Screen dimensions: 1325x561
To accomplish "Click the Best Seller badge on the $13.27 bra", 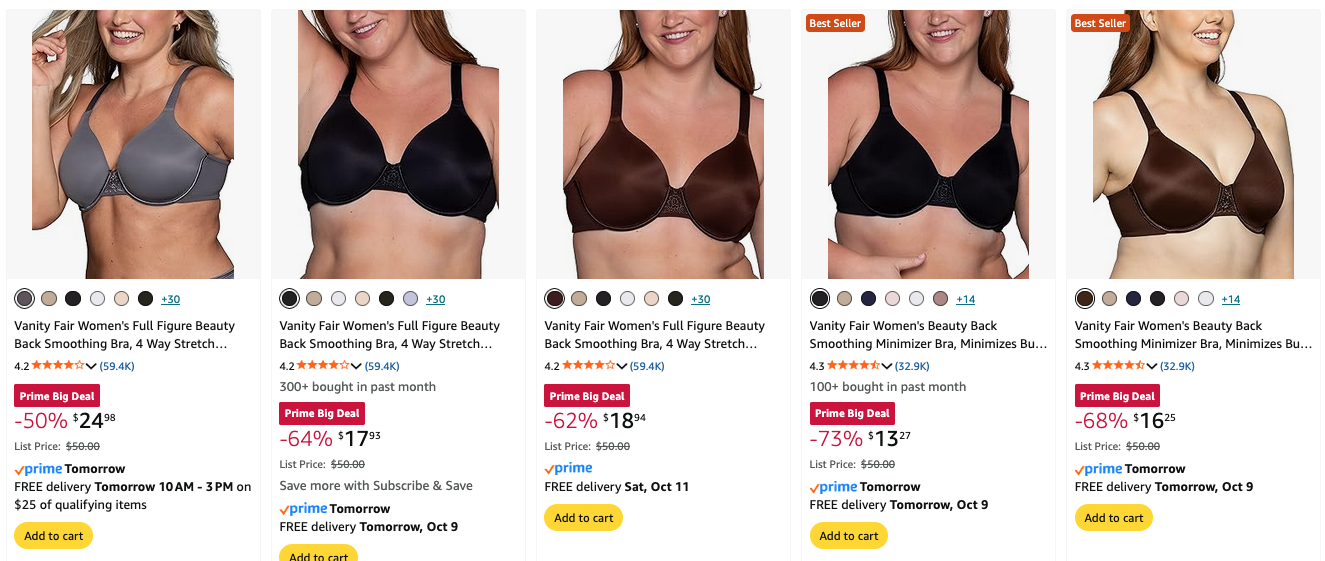I will (834, 23).
